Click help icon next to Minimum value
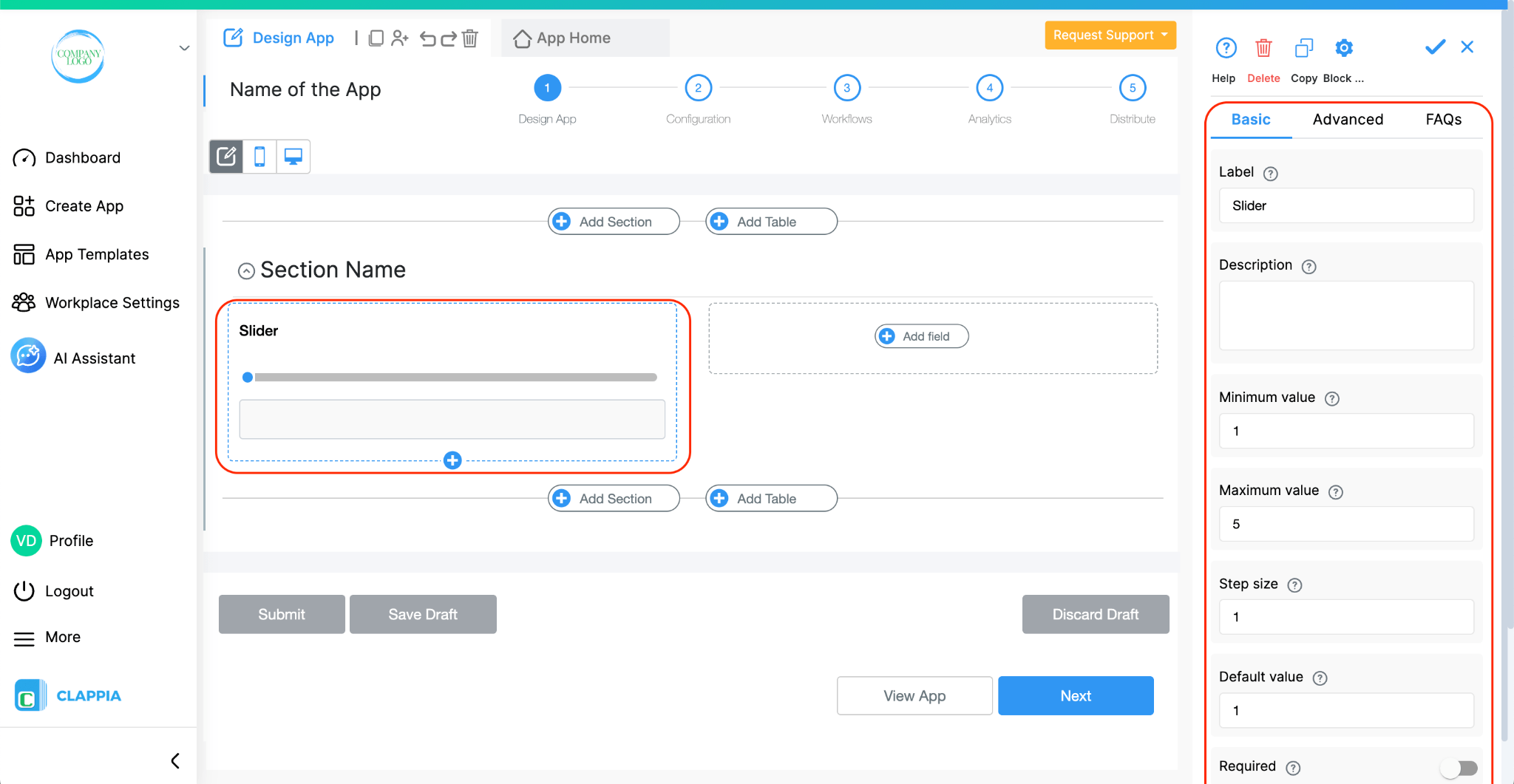 [x=1331, y=399]
